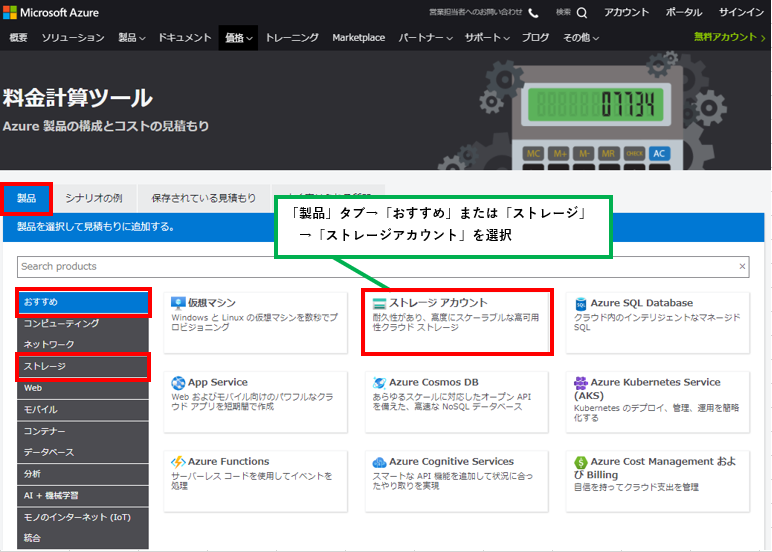Add Azure Functions card title
772x552 pixels.
point(228,462)
